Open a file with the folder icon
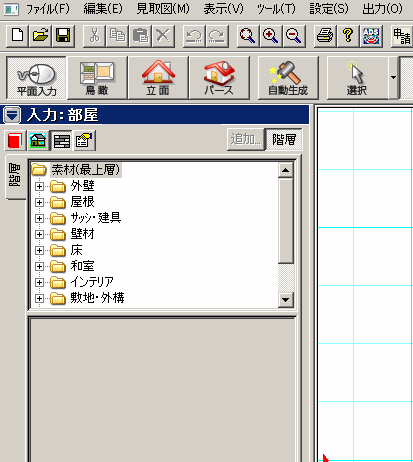The width and height of the screenshot is (413, 462). 40,35
